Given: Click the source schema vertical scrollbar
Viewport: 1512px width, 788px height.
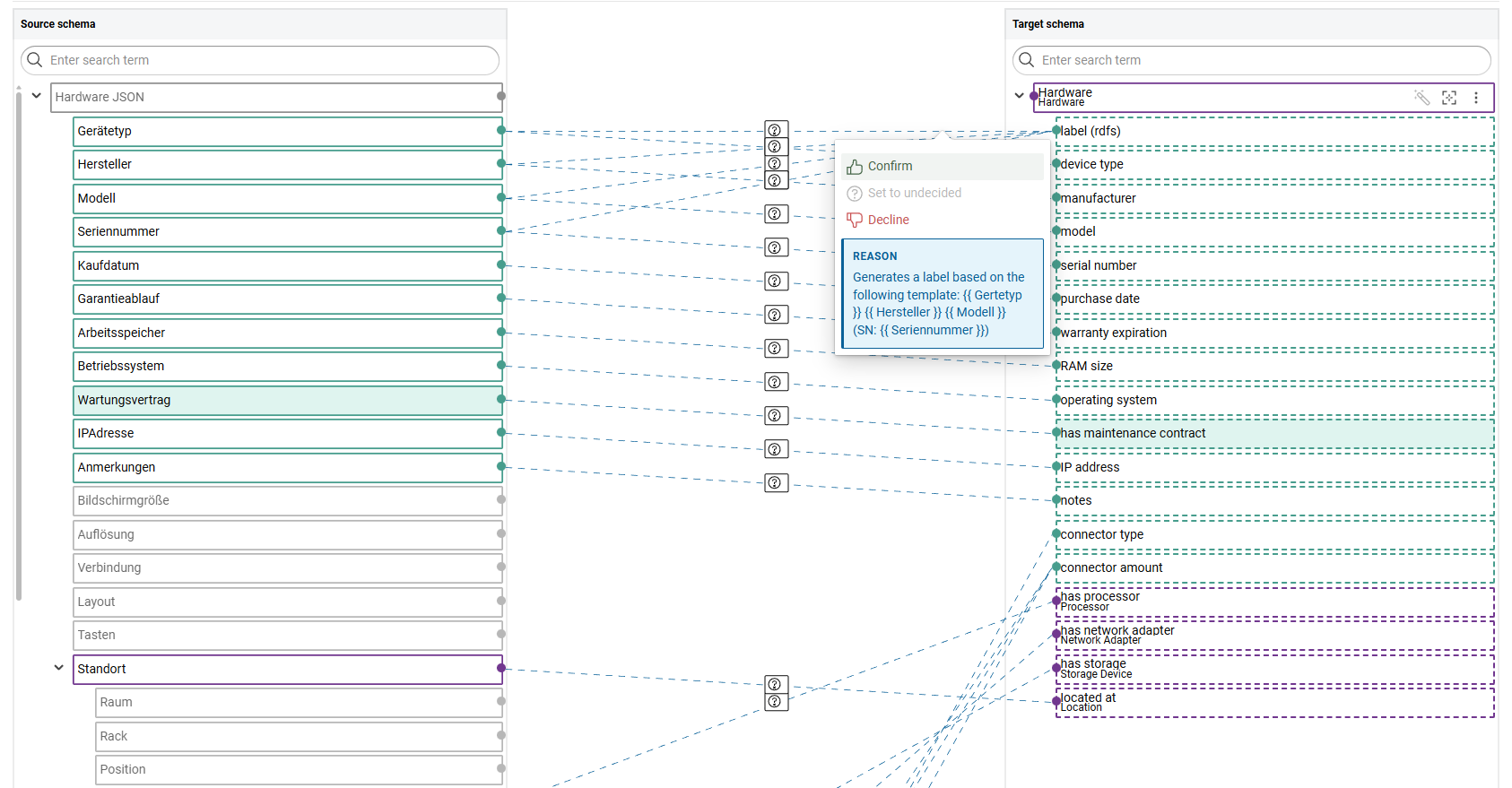Looking at the screenshot, I should click(19, 341).
